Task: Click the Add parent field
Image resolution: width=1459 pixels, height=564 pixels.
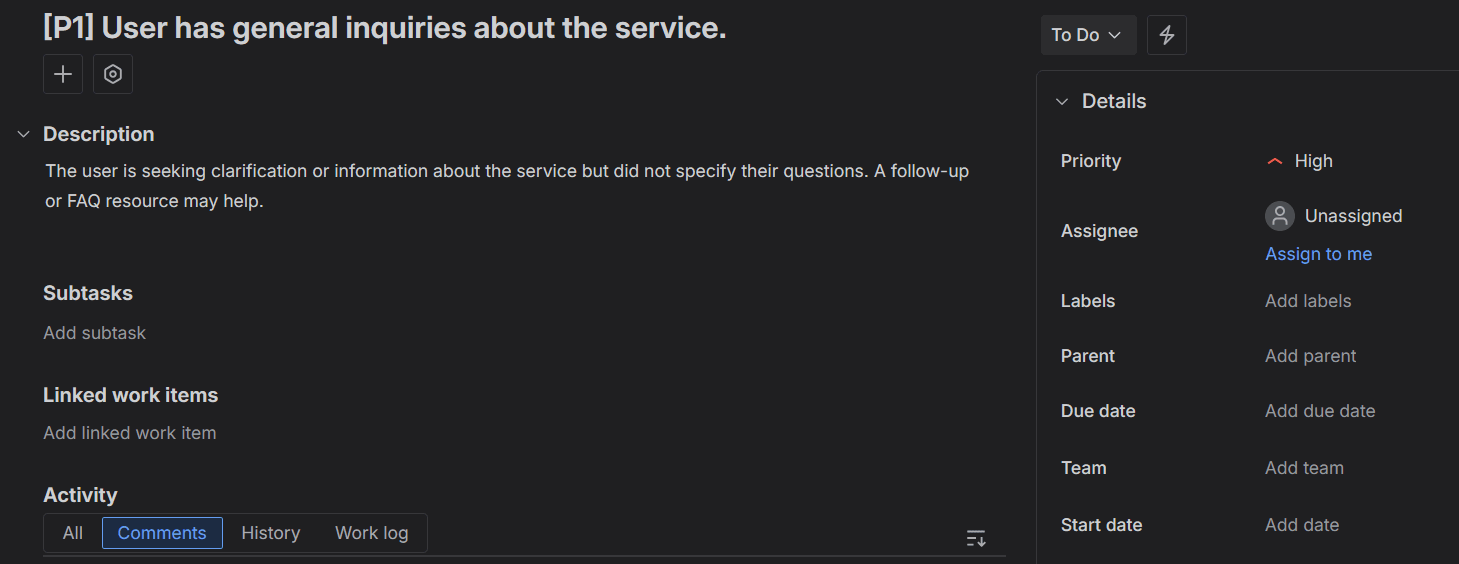Action: tap(1310, 356)
